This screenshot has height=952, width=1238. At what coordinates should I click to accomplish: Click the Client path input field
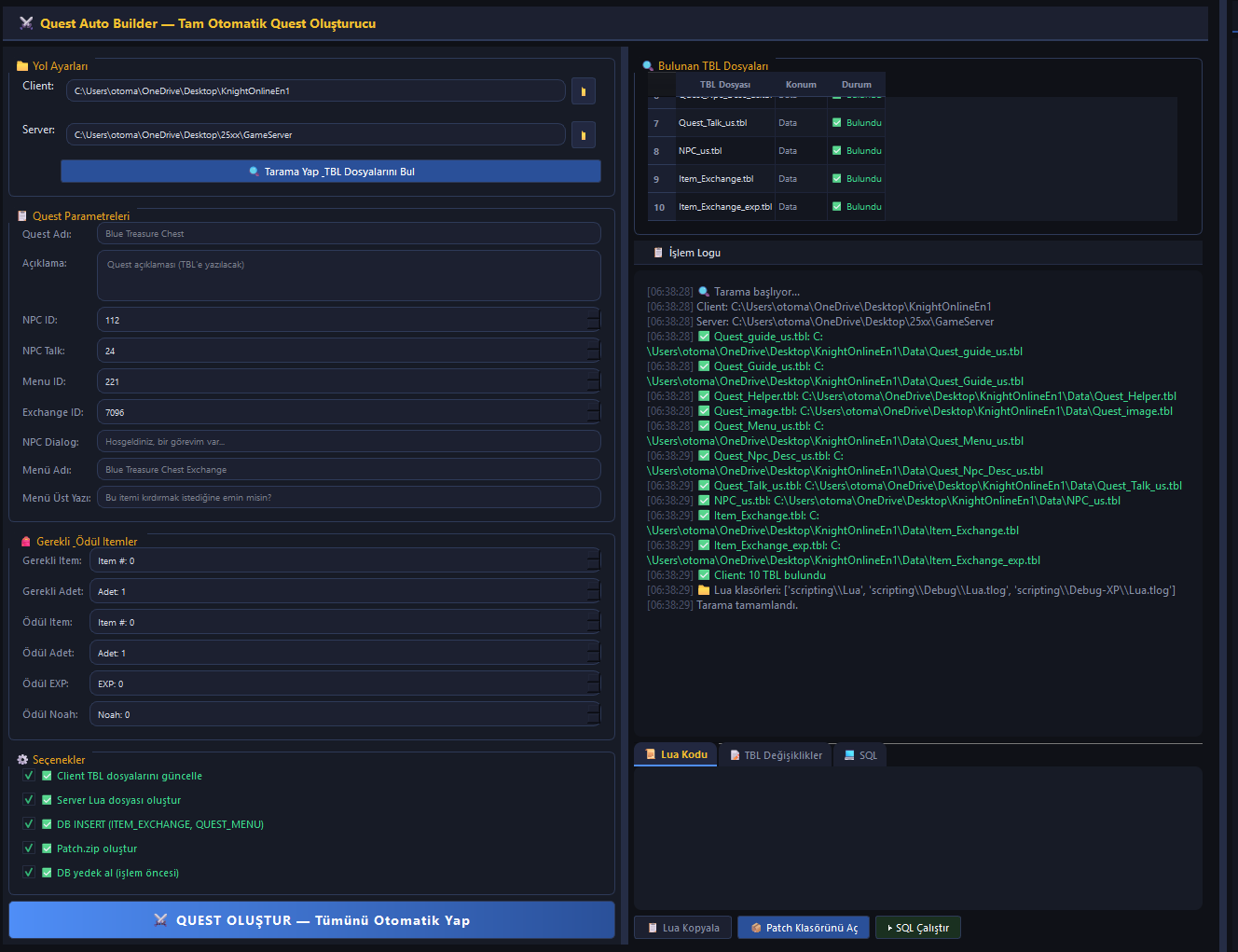pyautogui.click(x=316, y=91)
